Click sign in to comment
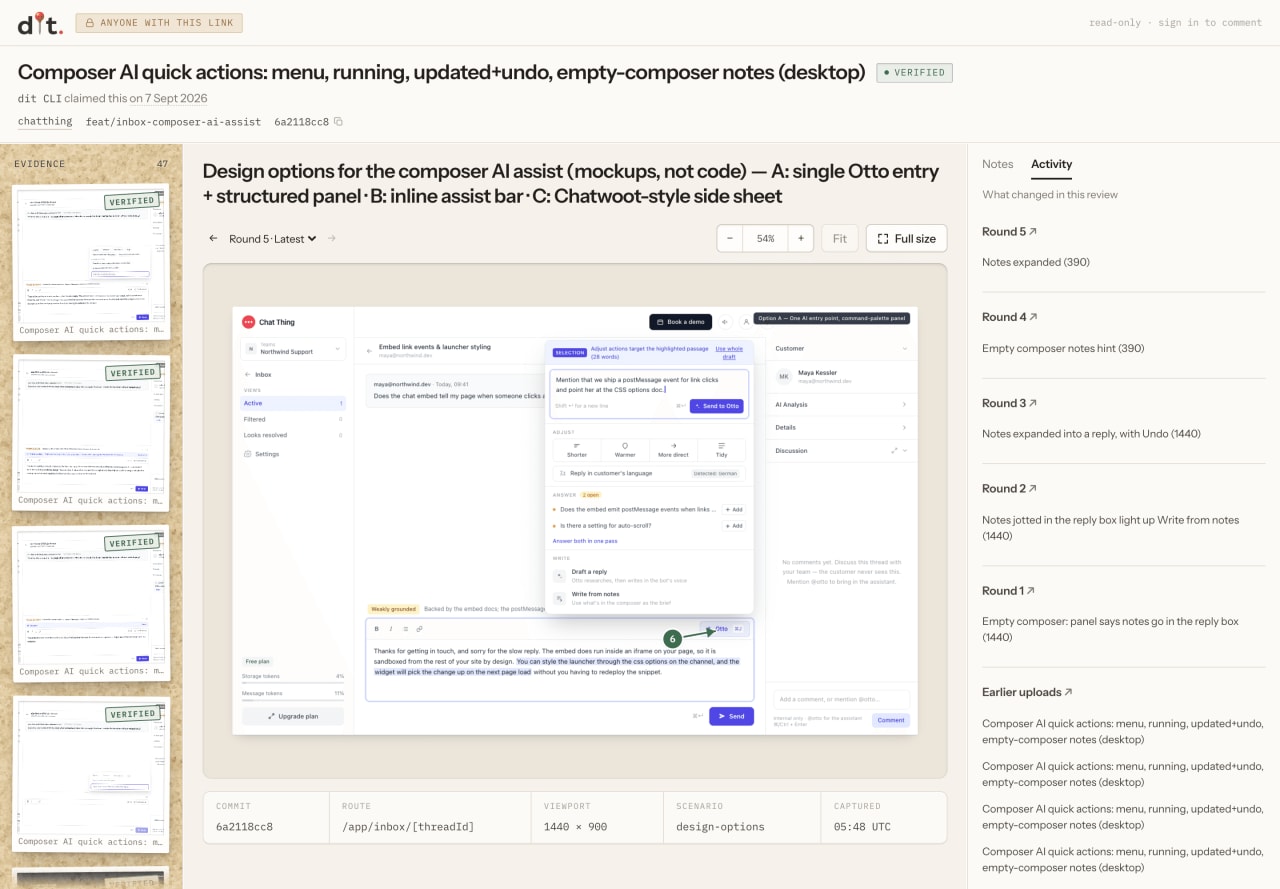This screenshot has width=1280, height=889. coord(1210,23)
